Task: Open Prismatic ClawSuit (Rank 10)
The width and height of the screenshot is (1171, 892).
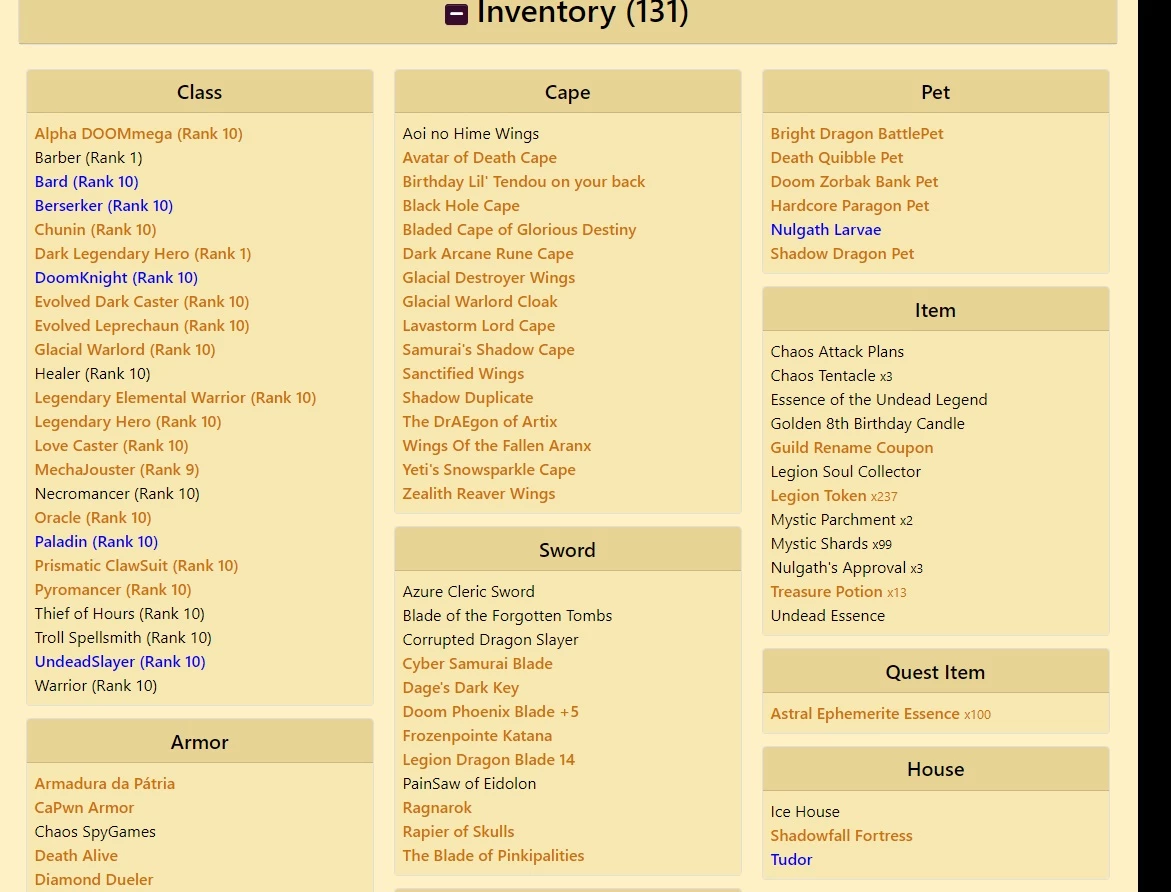Action: point(136,566)
